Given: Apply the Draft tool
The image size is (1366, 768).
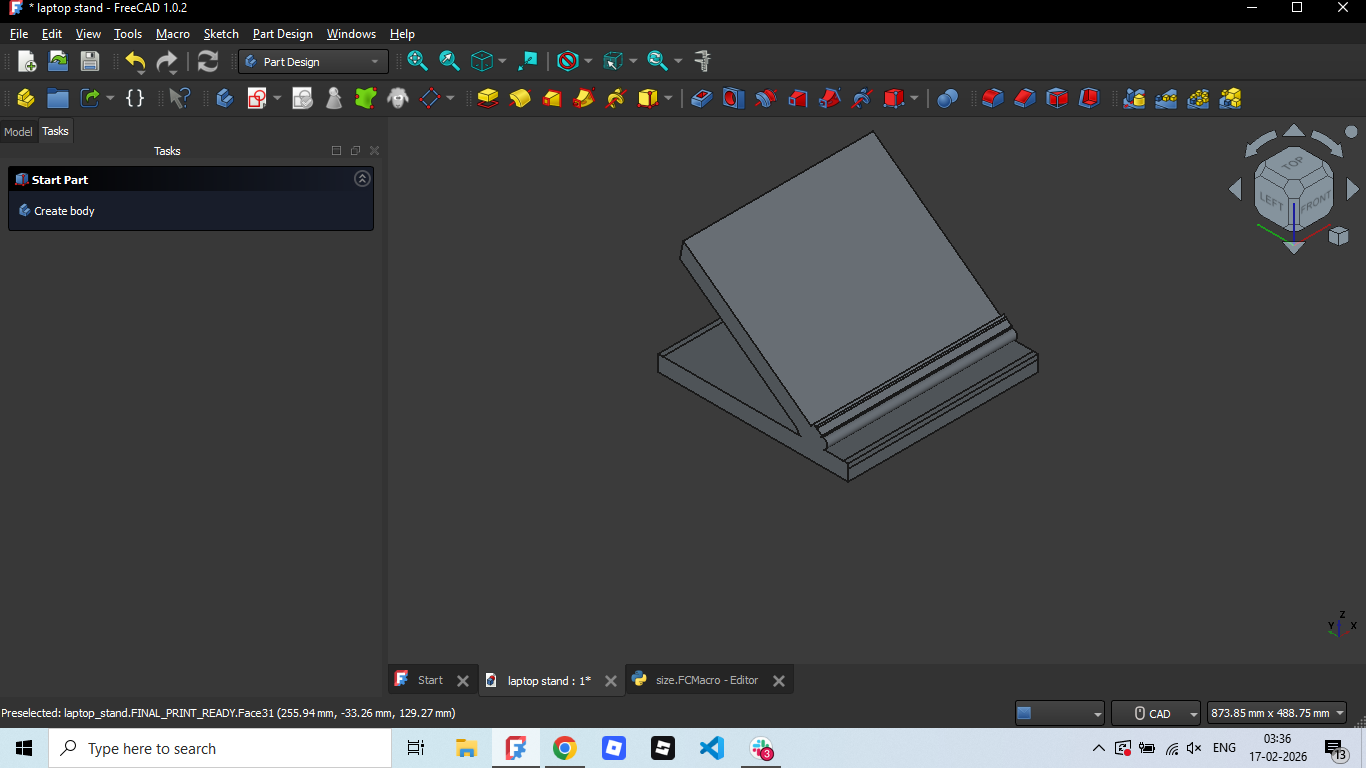Looking at the screenshot, I should pos(1057,98).
